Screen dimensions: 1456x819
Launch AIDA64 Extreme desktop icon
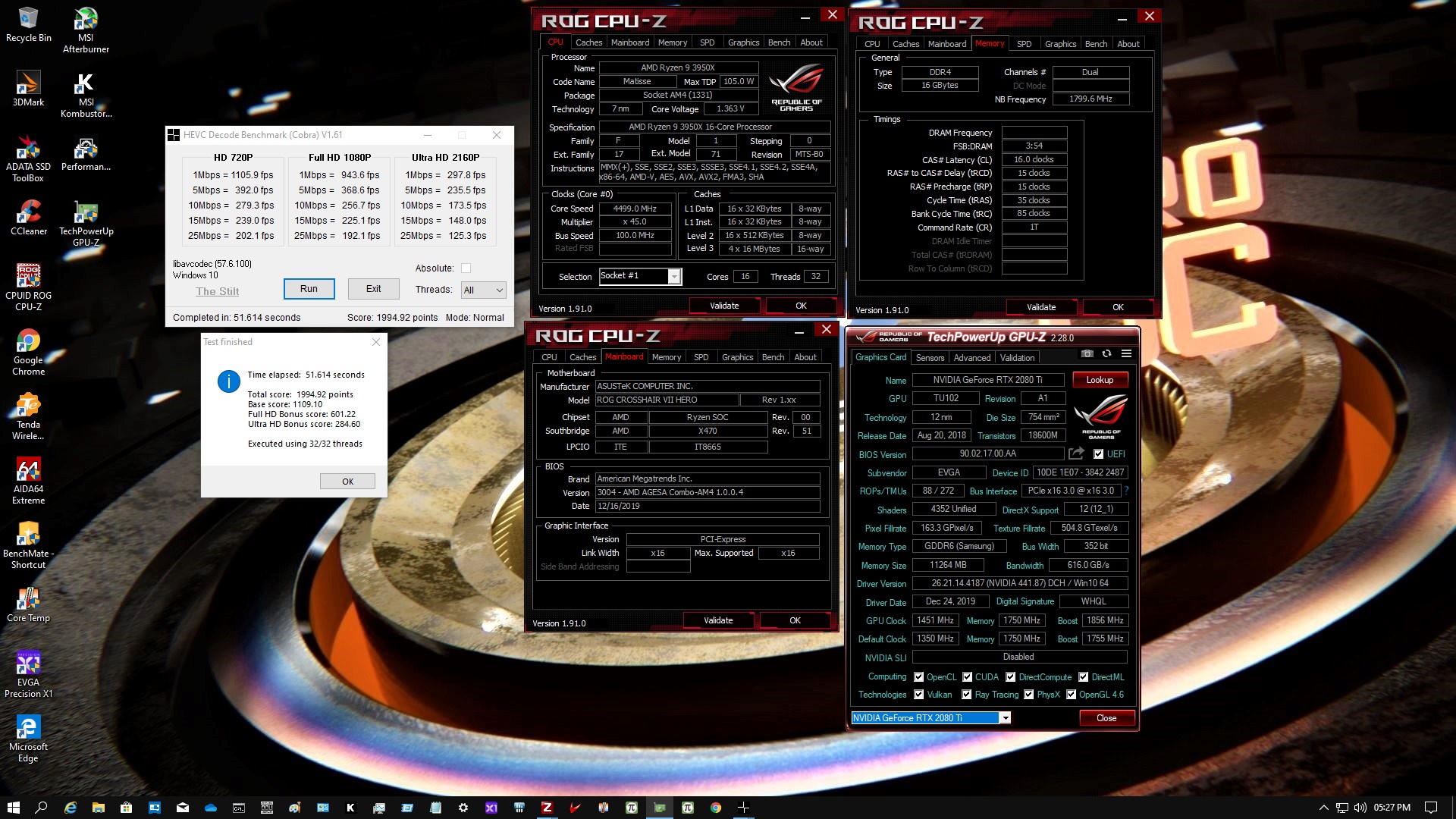click(x=28, y=482)
